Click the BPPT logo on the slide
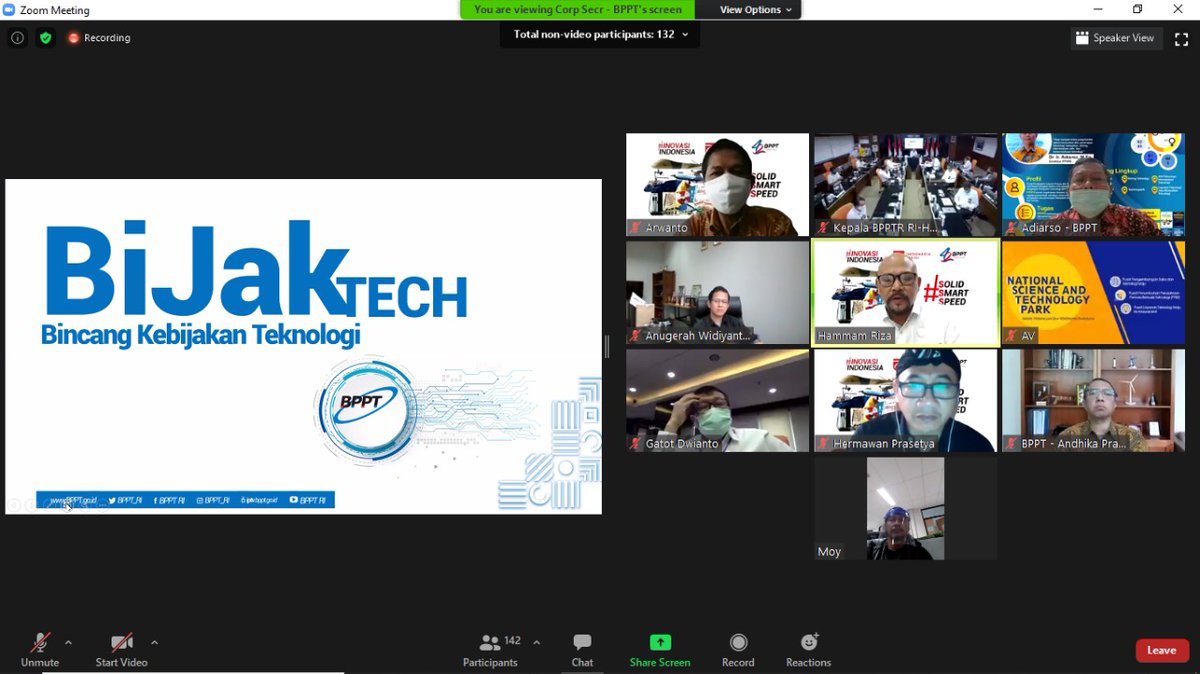This screenshot has height=674, width=1200. (x=366, y=408)
